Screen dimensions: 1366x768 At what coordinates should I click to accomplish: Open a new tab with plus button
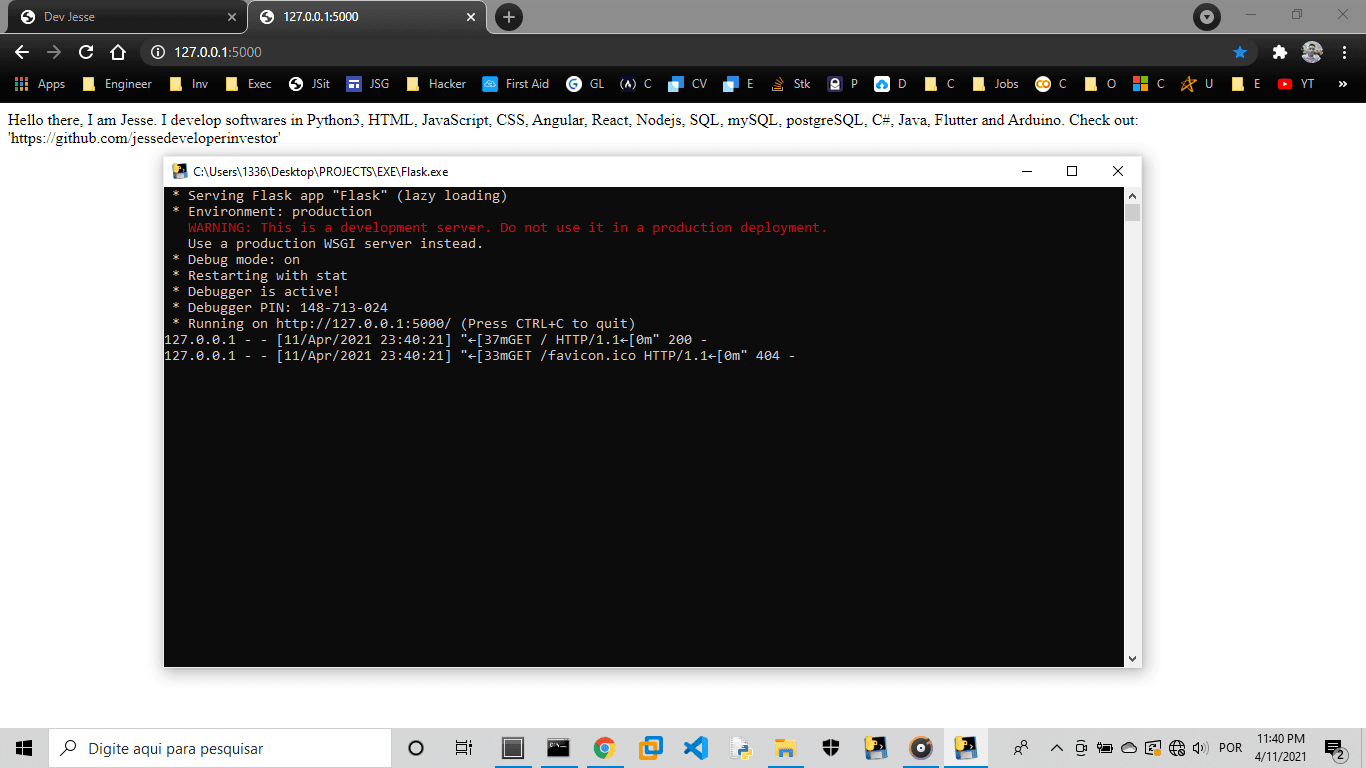coord(509,17)
